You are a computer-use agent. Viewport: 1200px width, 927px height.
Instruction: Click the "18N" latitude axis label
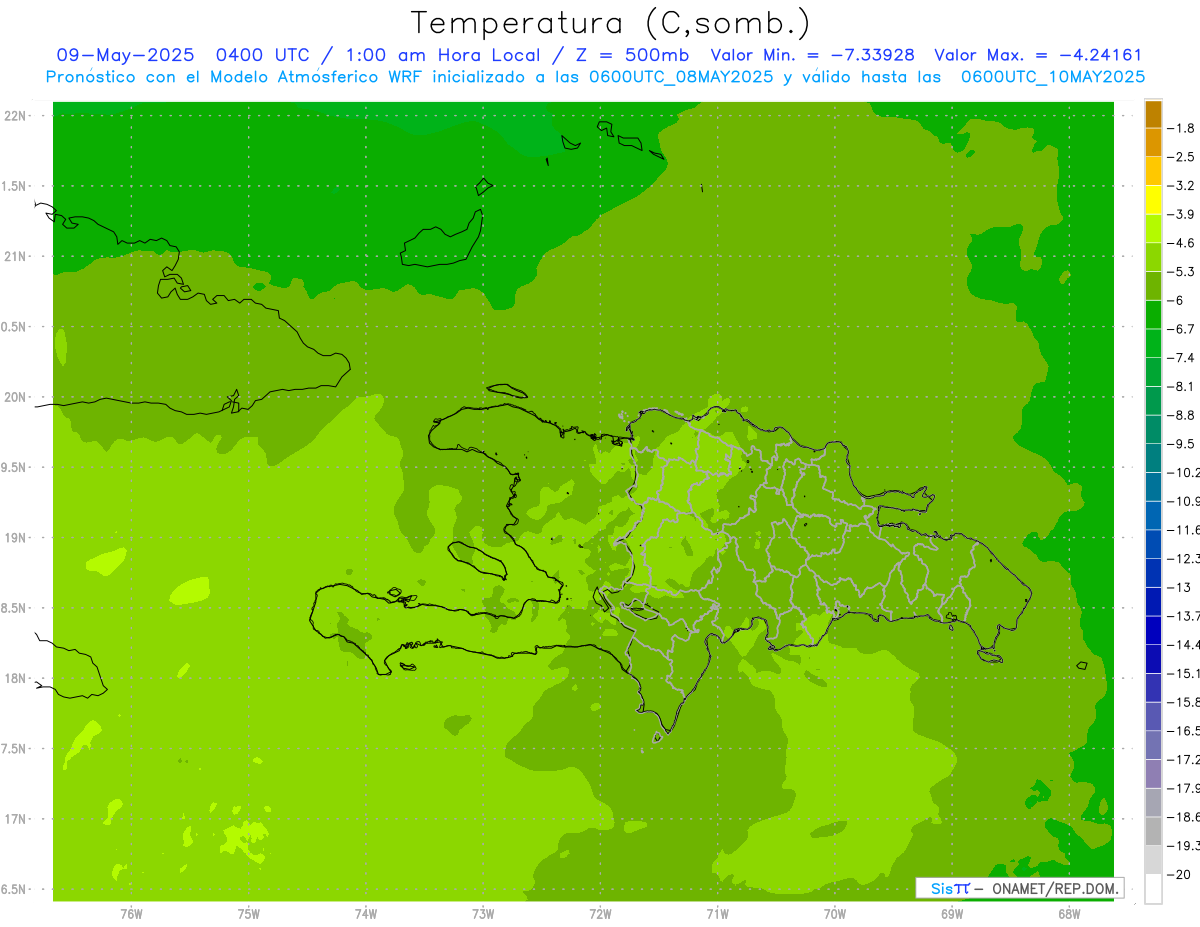click(x=17, y=679)
